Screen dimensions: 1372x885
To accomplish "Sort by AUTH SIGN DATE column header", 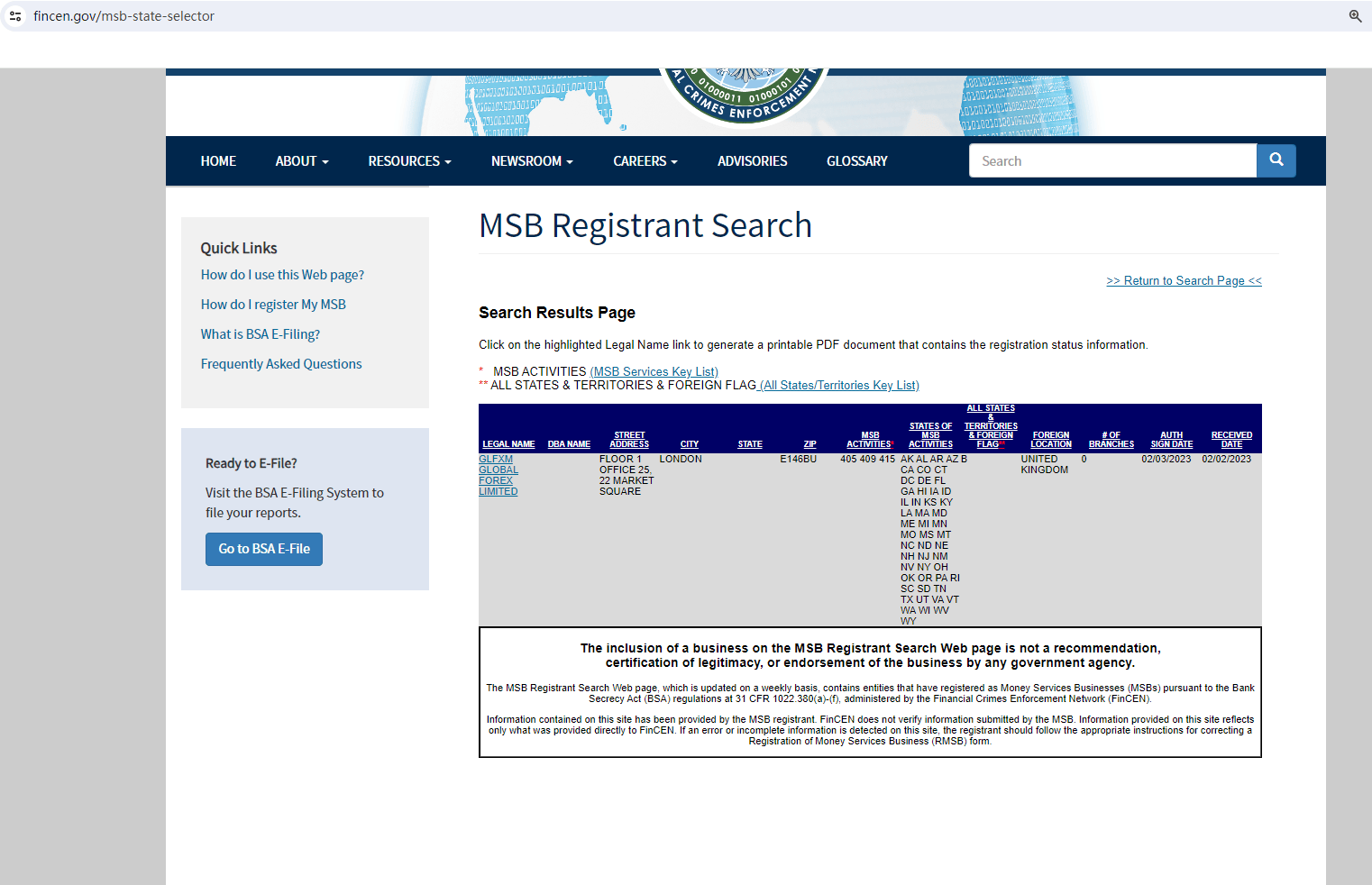I will 1172,440.
